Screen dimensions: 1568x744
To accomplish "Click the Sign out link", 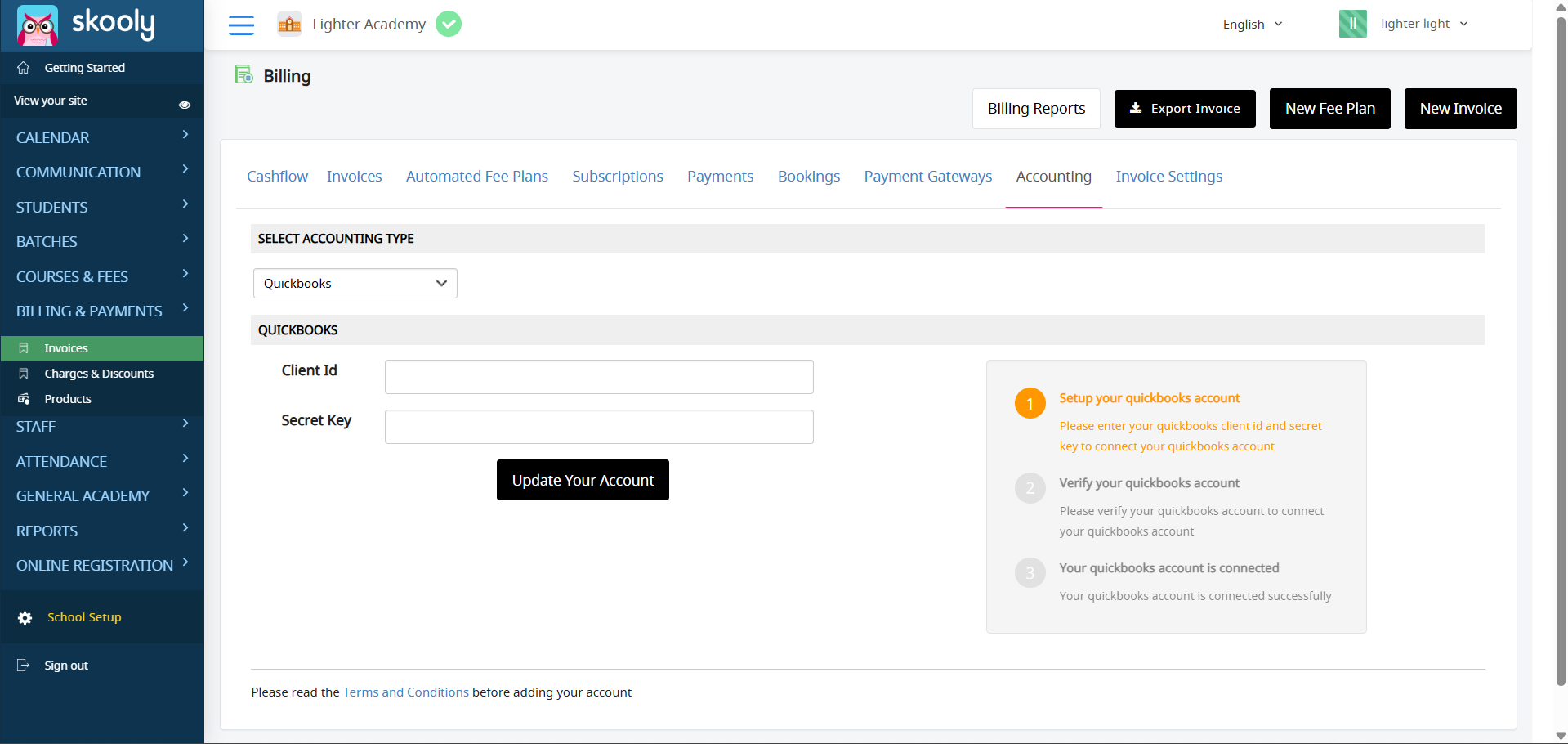I will [66, 666].
